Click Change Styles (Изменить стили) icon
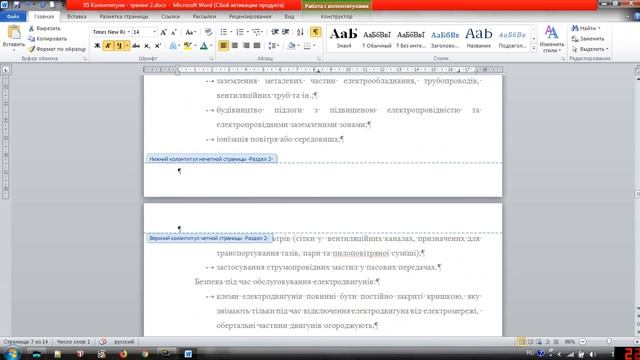Image resolution: width=640 pixels, height=360 pixels. [x=551, y=39]
